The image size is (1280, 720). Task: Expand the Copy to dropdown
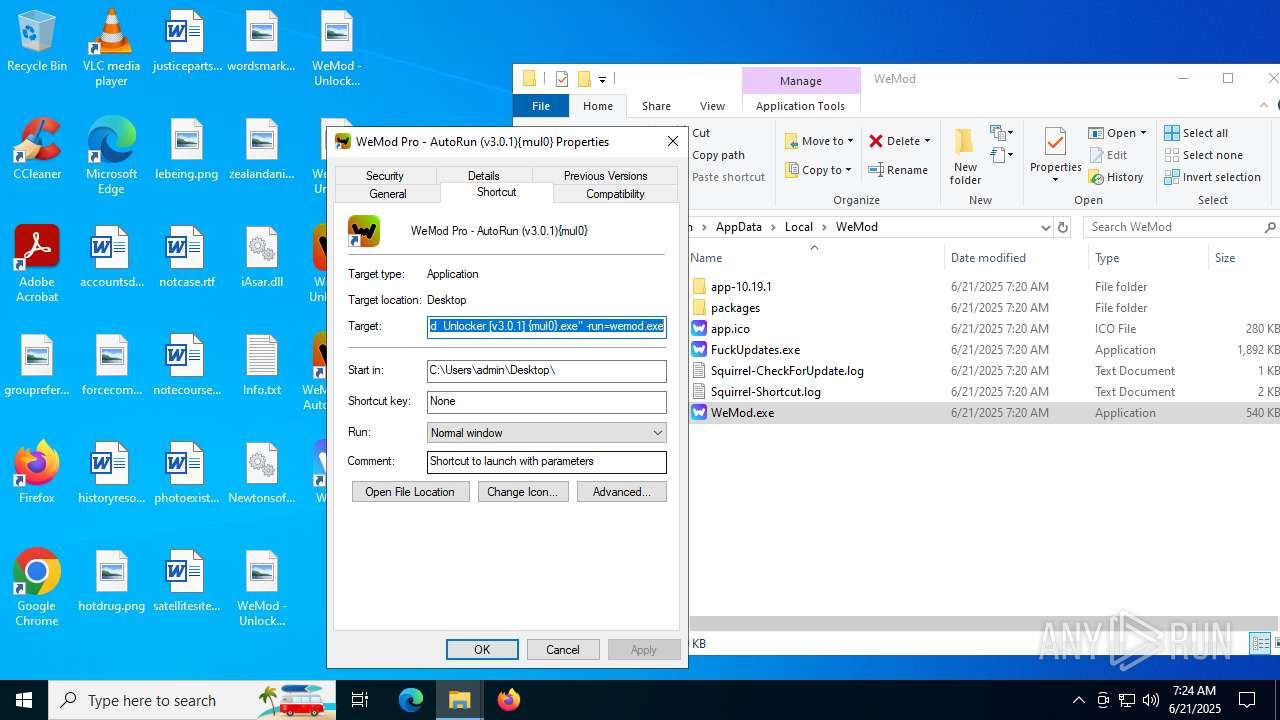(848, 170)
